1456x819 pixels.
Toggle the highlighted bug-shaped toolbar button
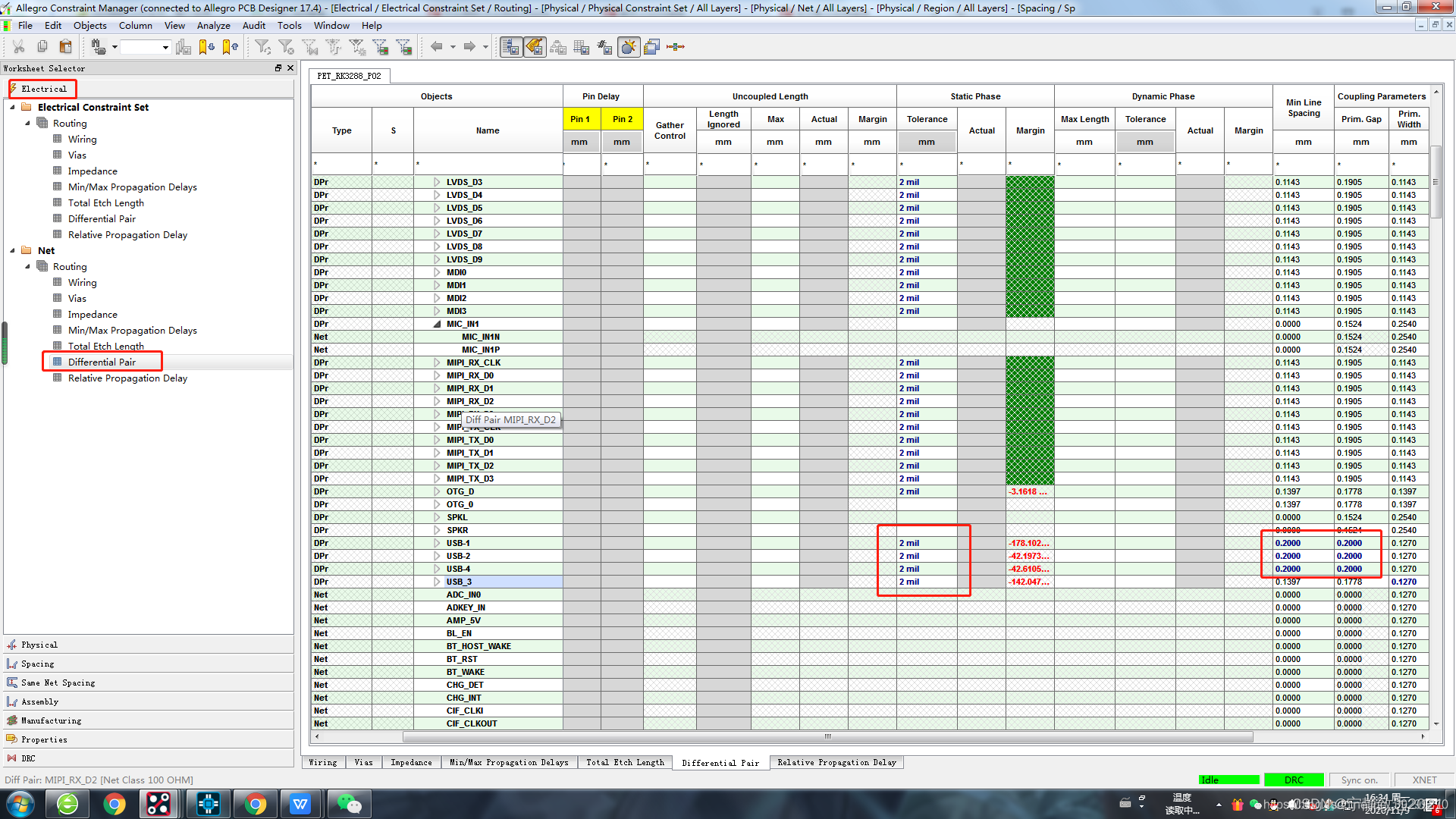click(x=629, y=47)
